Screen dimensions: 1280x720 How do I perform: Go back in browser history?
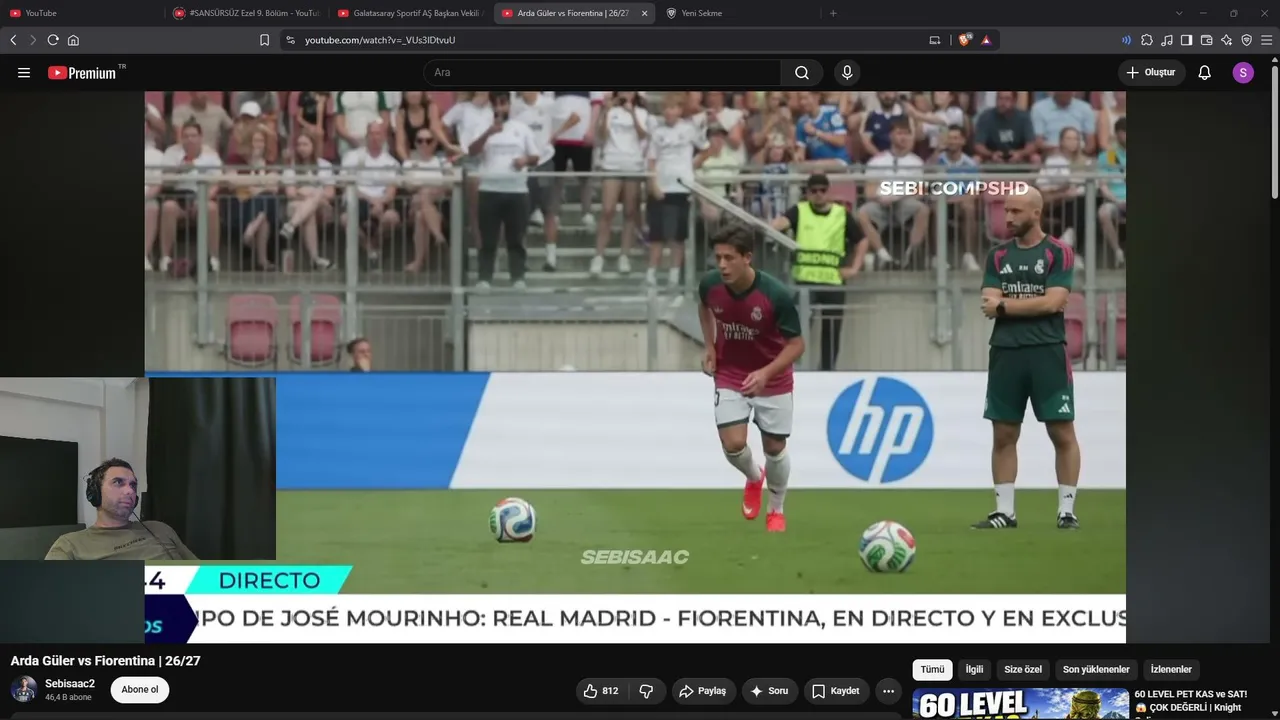click(13, 40)
